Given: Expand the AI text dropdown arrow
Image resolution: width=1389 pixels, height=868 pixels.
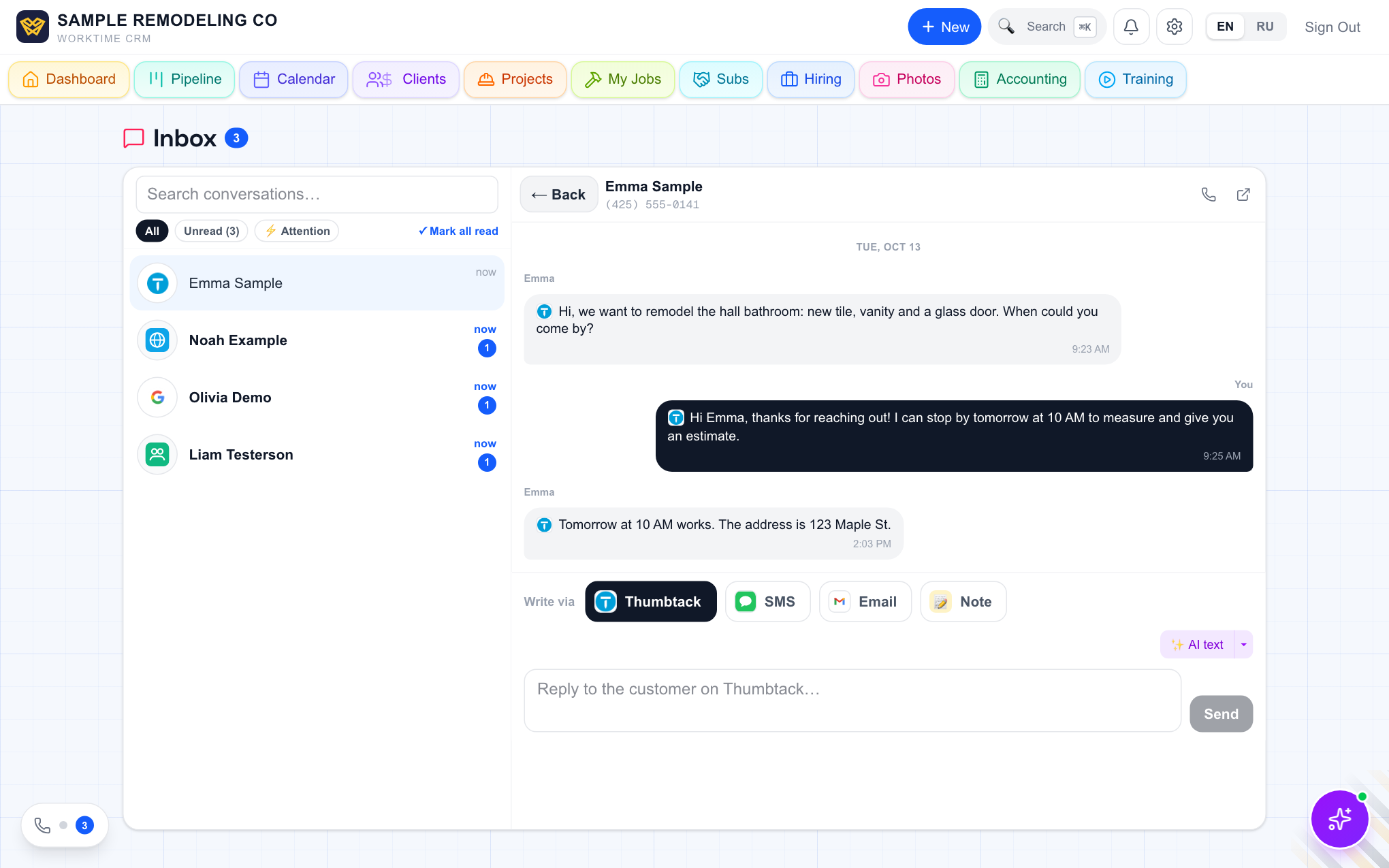Looking at the screenshot, I should click(1244, 645).
